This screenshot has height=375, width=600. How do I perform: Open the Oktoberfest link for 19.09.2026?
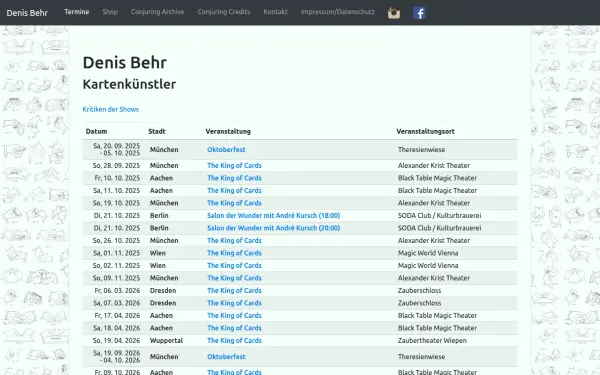(226, 357)
